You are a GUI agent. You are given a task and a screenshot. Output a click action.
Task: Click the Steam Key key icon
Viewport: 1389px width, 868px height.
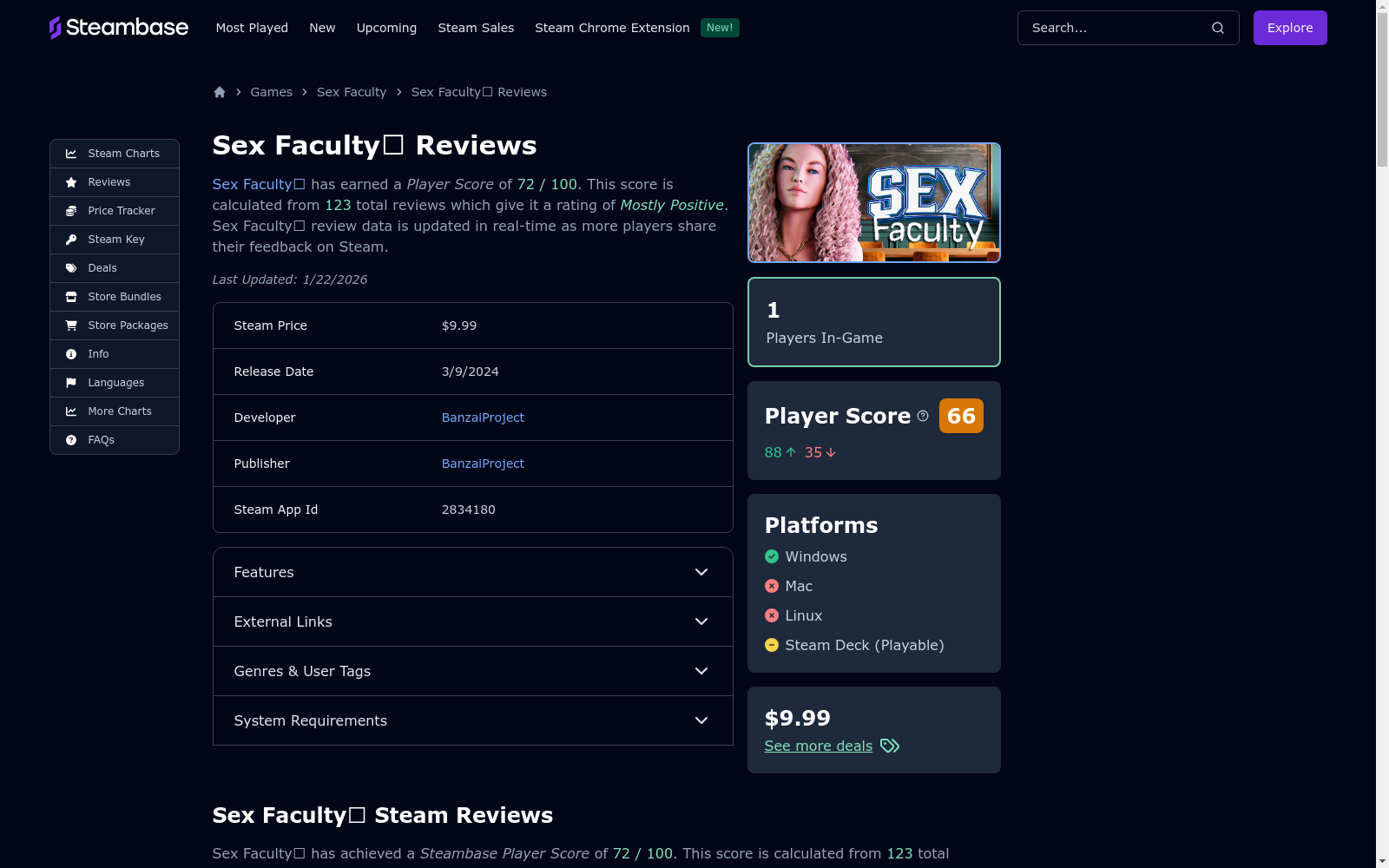pyautogui.click(x=71, y=240)
